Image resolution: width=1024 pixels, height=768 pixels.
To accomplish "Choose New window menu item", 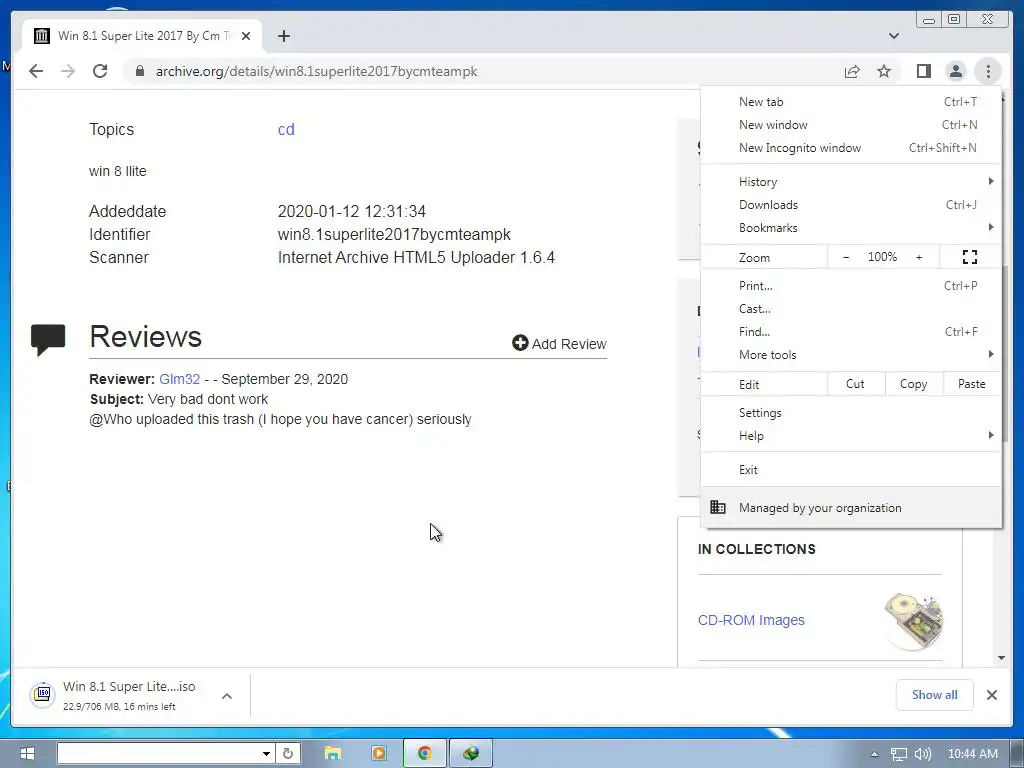I will pos(851,125).
